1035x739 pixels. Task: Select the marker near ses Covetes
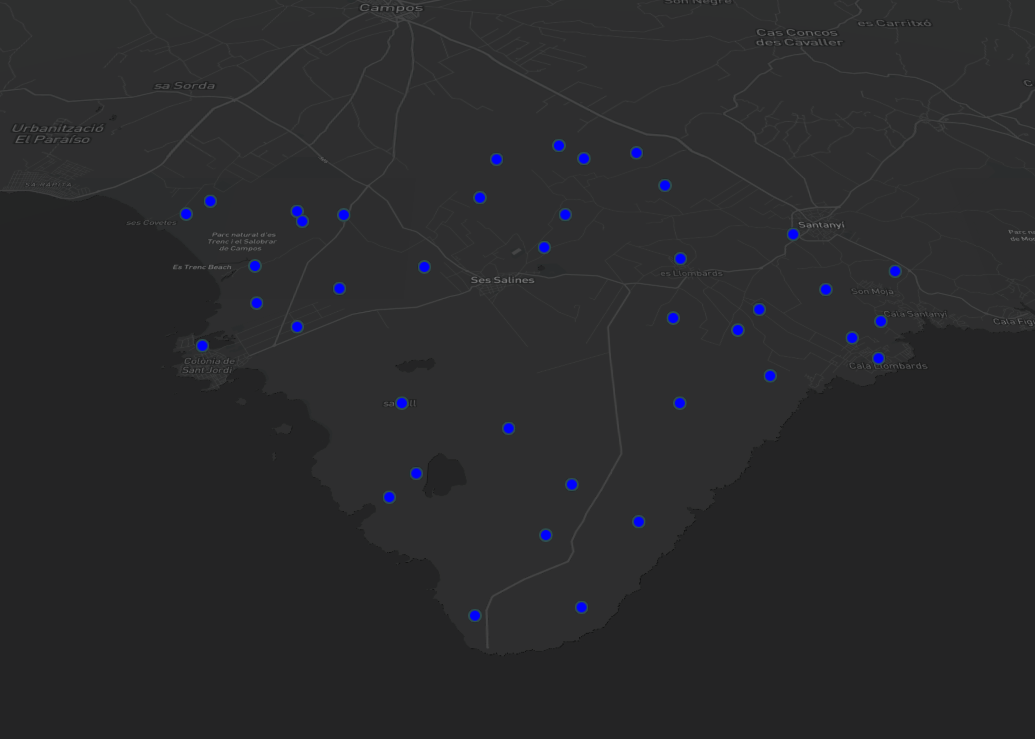point(185,213)
